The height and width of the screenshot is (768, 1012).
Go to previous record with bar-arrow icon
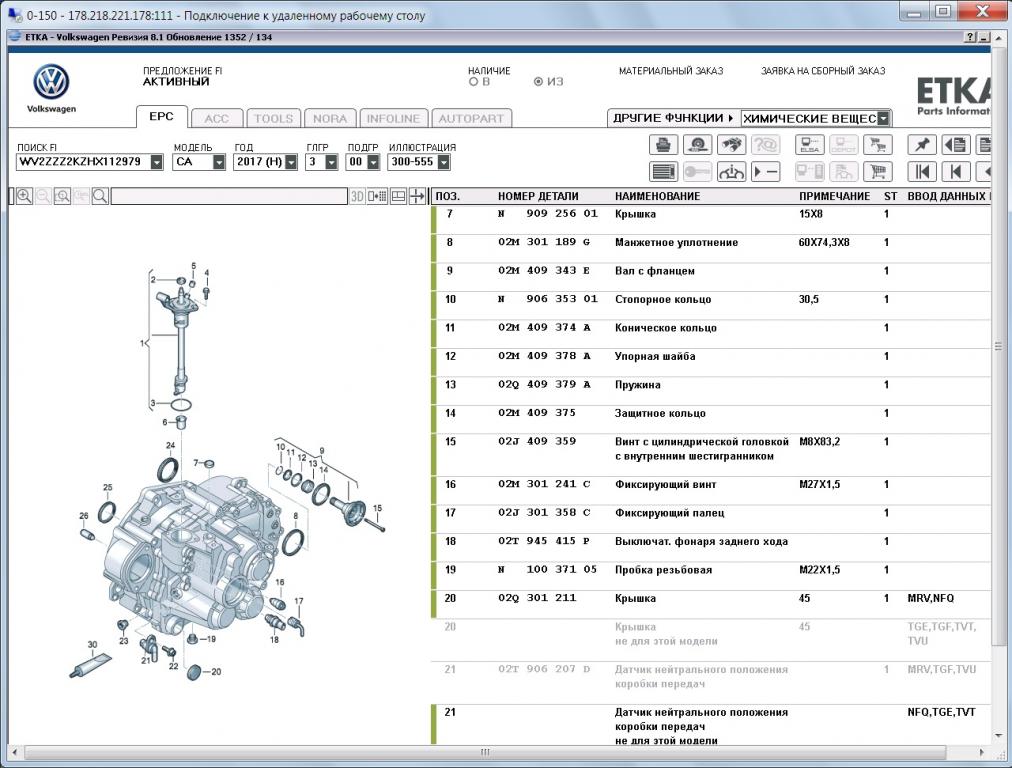(x=956, y=172)
